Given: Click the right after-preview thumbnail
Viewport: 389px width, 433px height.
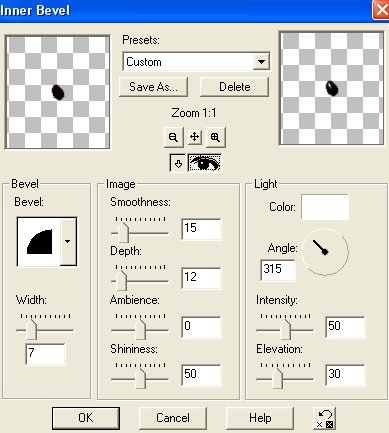Looking at the screenshot, I should (x=331, y=88).
